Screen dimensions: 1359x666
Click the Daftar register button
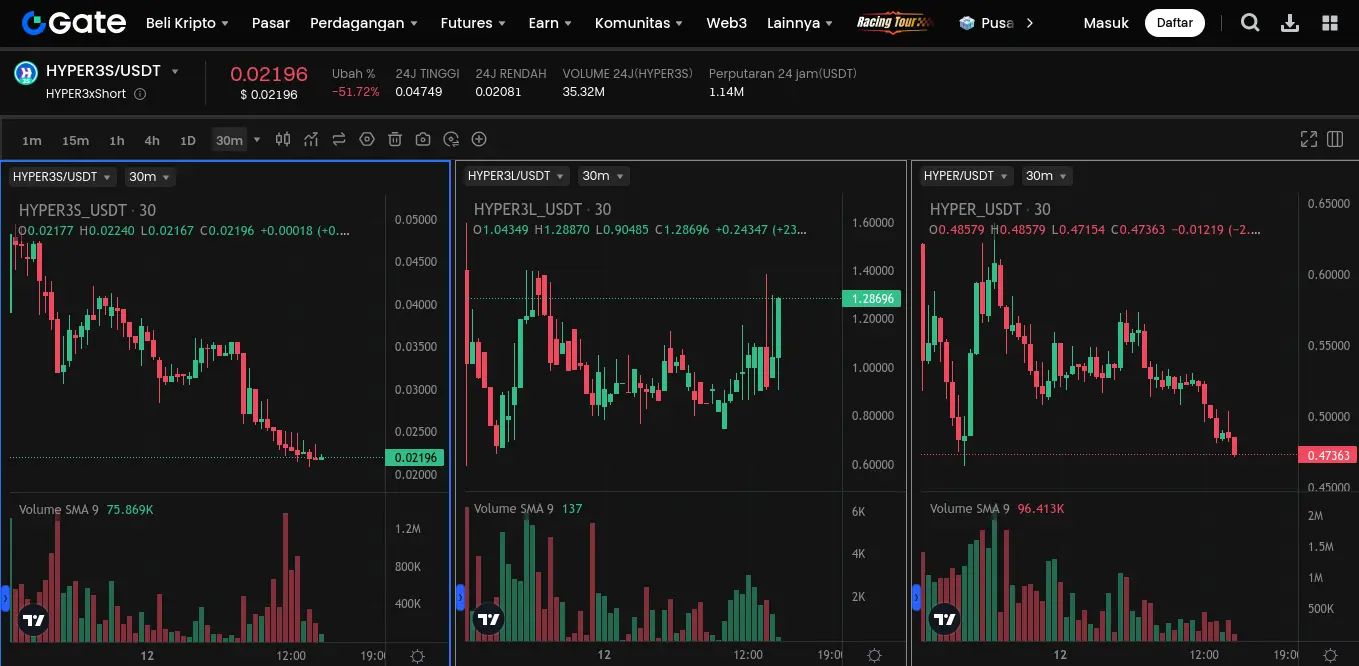(x=1175, y=22)
